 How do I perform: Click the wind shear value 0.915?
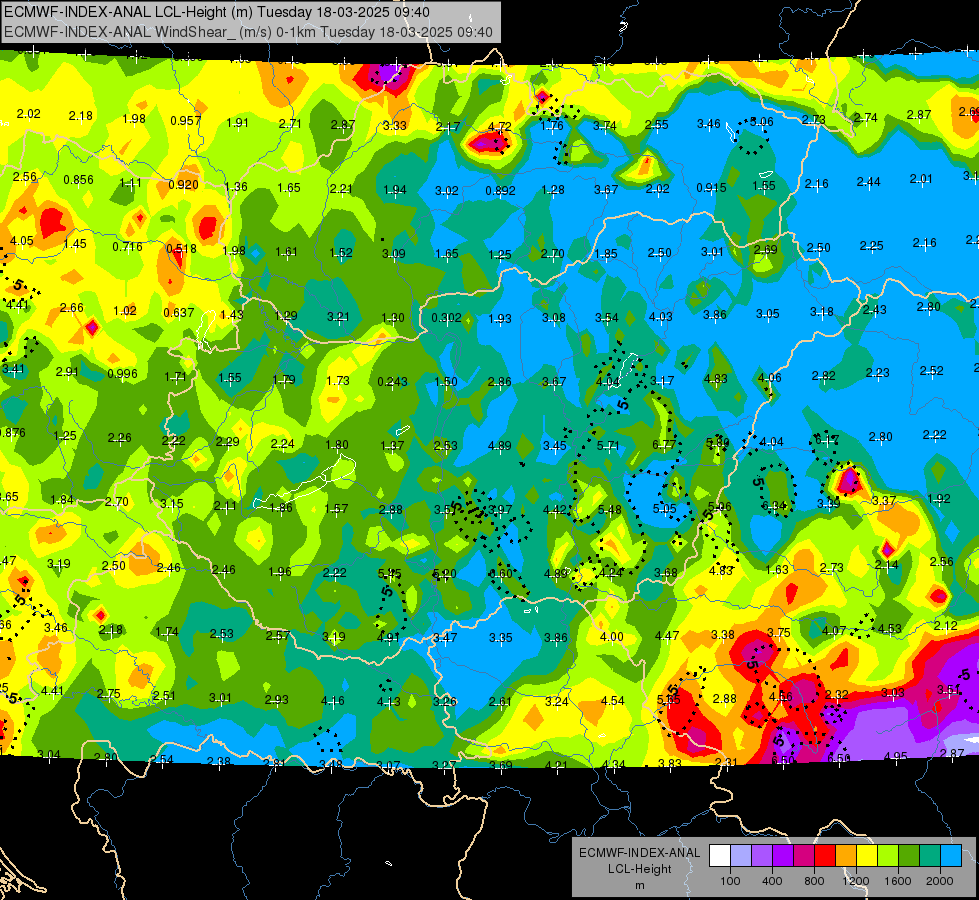711,187
